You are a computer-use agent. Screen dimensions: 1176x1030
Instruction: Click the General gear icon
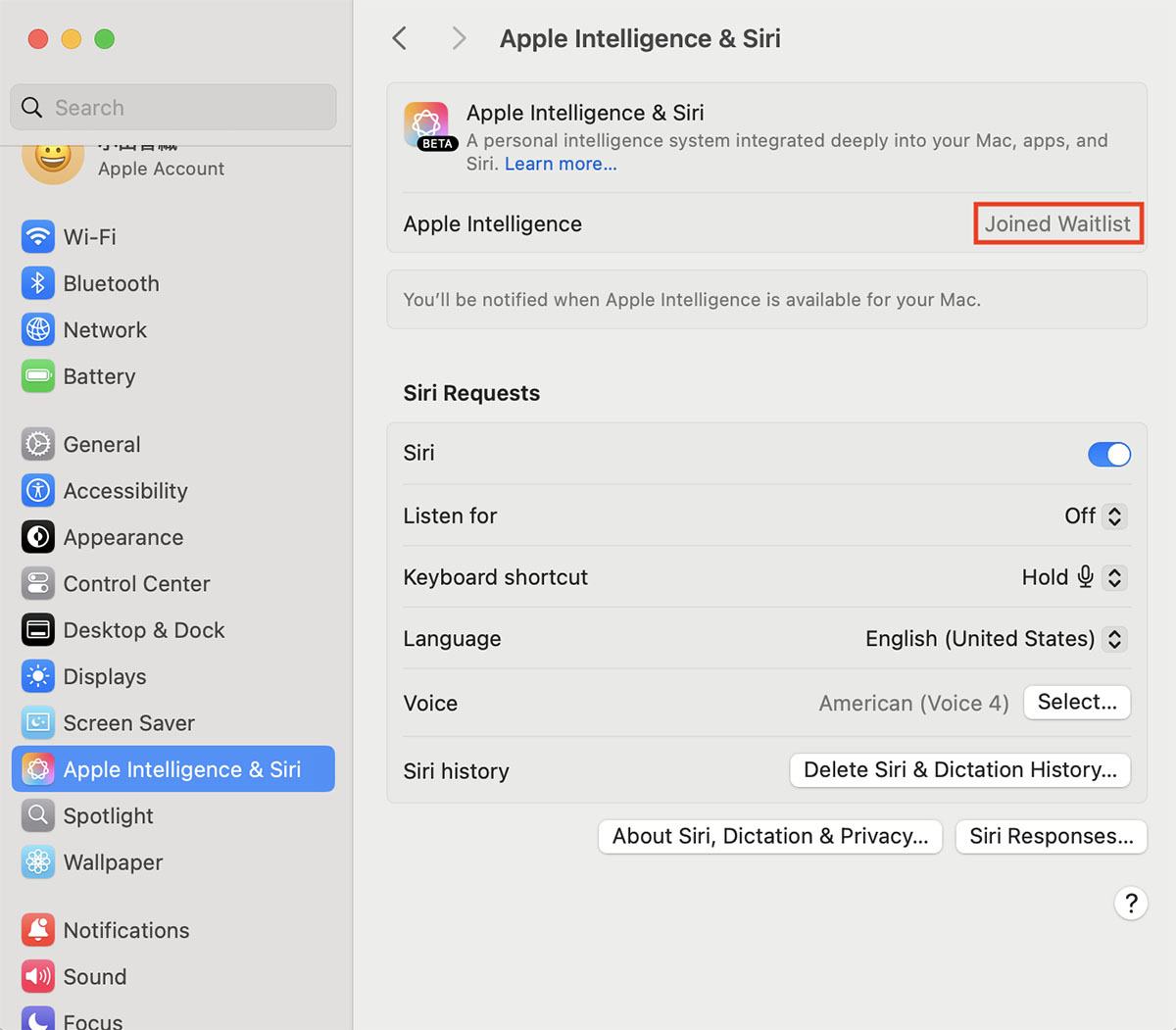pos(38,445)
